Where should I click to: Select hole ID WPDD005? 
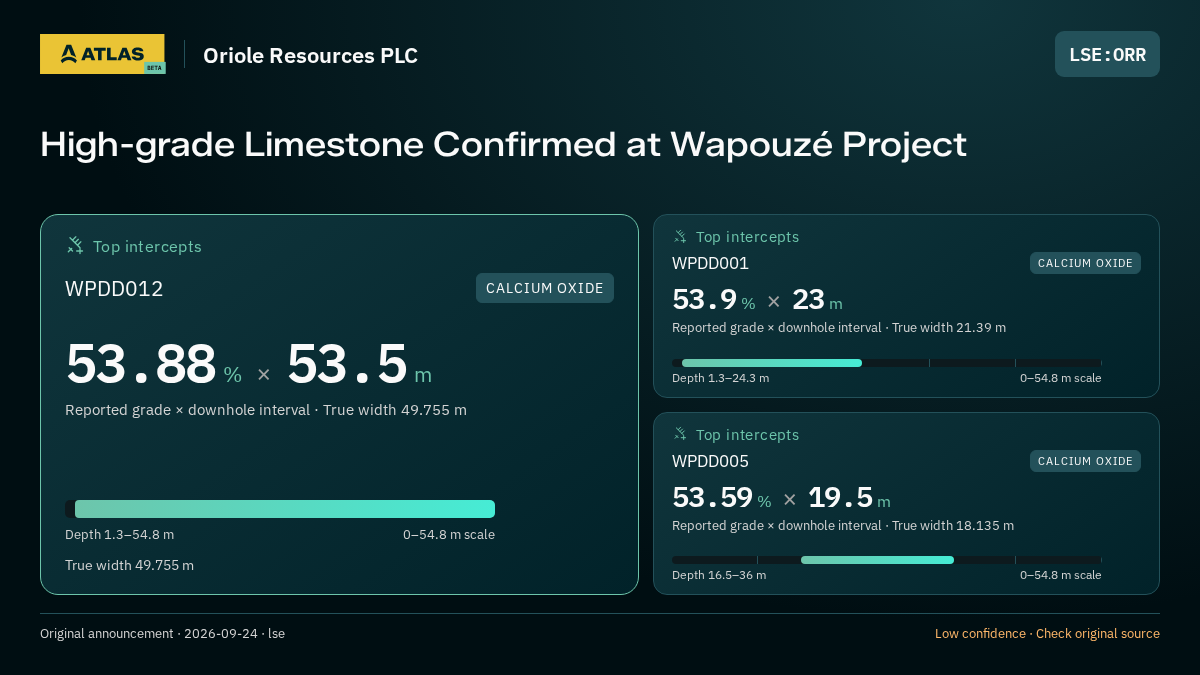click(x=710, y=461)
